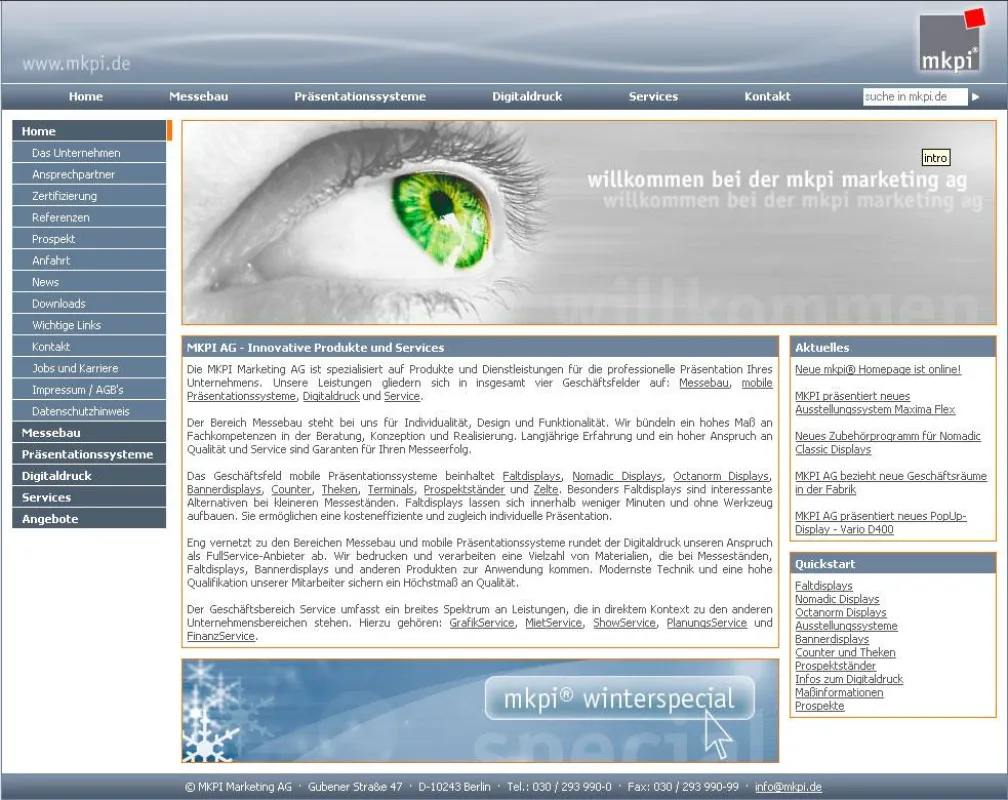Open News sidebar item
The width and height of the screenshot is (1008, 800).
pos(89,282)
